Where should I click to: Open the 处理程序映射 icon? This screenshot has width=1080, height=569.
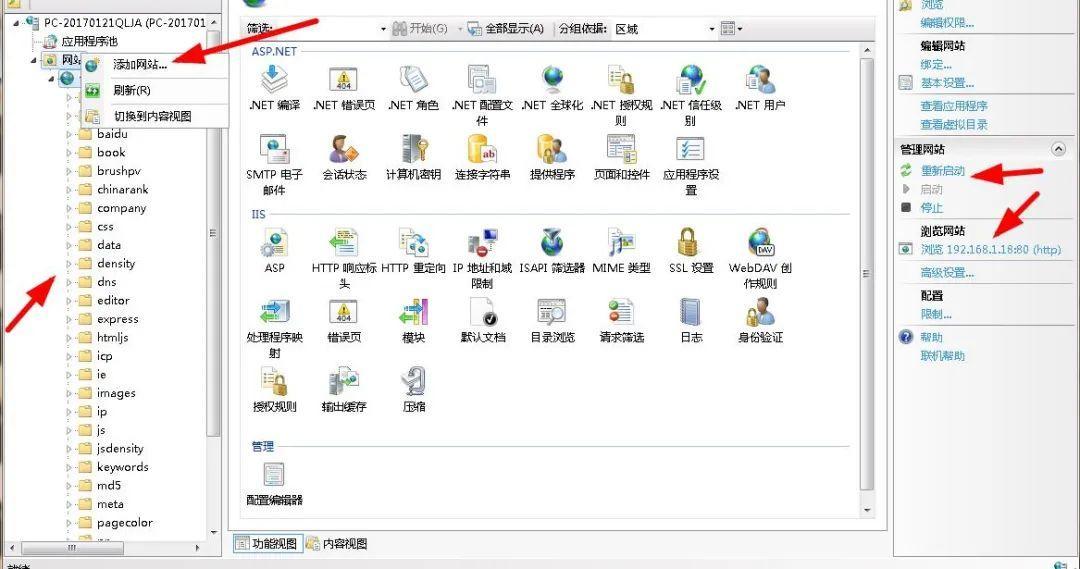[x=274, y=312]
